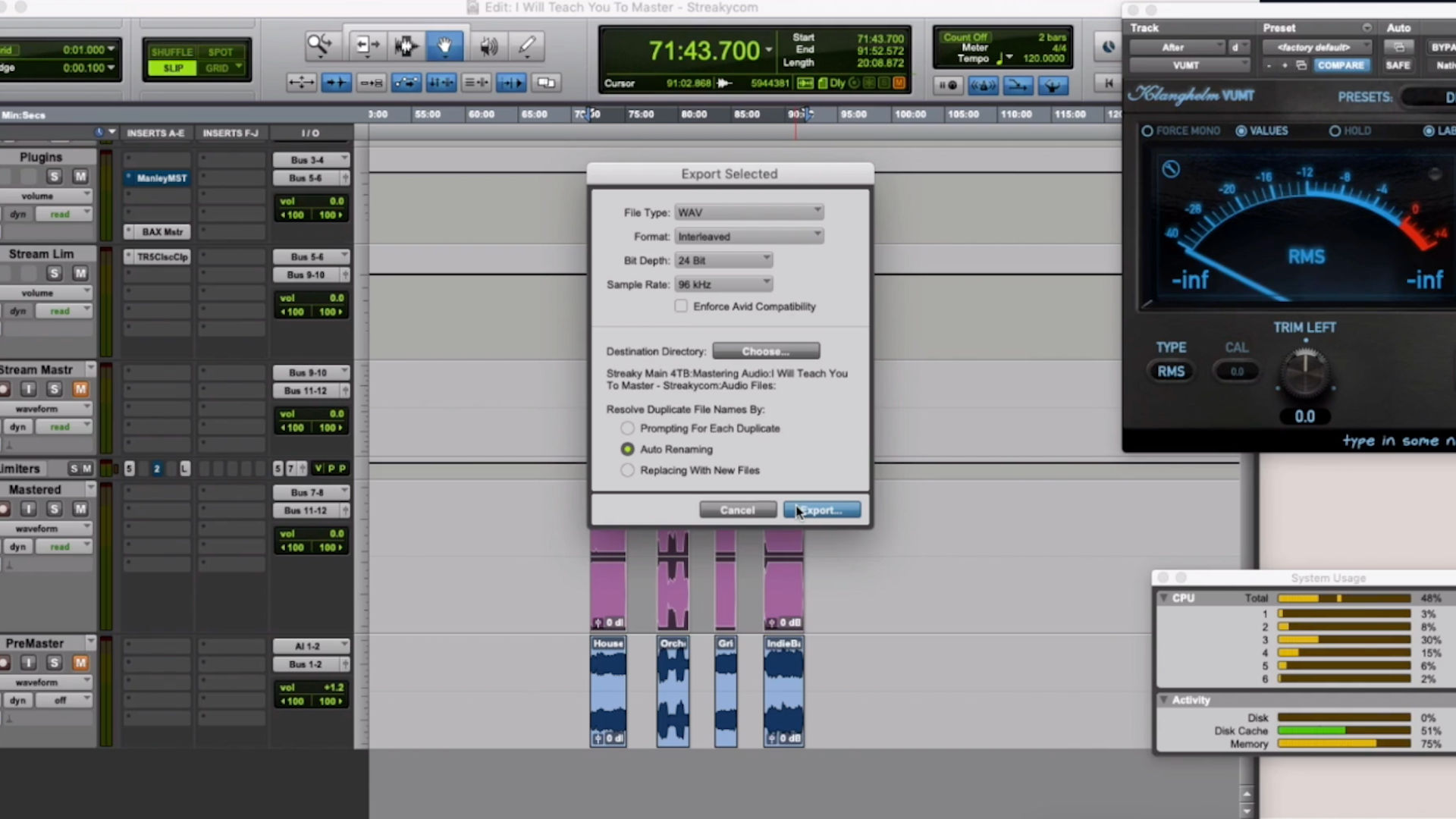The height and width of the screenshot is (819, 1456).
Task: Toggle input monitoring on Mastered track
Action: pyautogui.click(x=28, y=509)
